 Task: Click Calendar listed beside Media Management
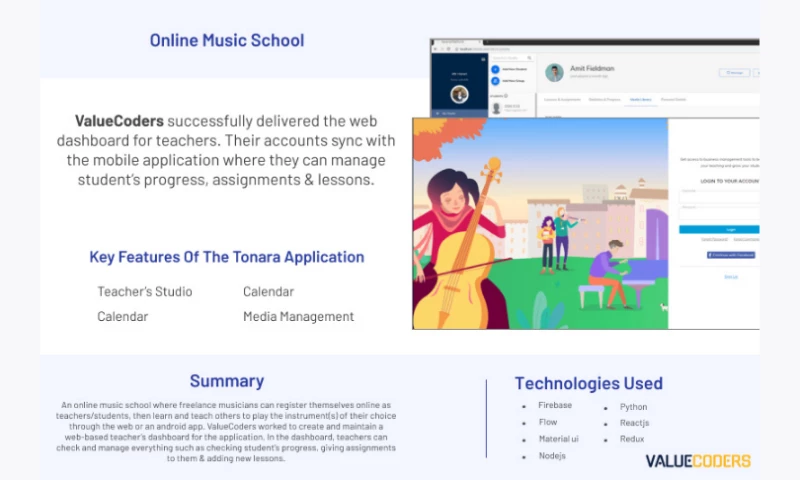tap(122, 316)
